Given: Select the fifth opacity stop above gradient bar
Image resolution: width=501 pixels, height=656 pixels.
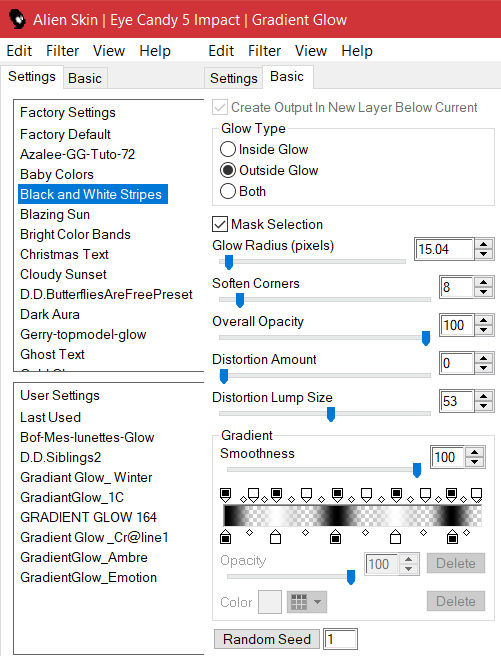Looking at the screenshot, I should pyautogui.click(x=337, y=495).
